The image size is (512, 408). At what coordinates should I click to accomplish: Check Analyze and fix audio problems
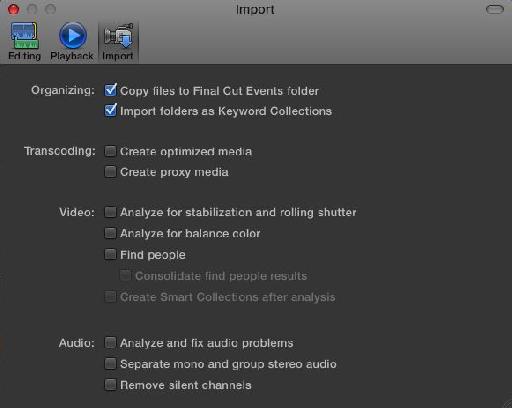click(x=110, y=342)
